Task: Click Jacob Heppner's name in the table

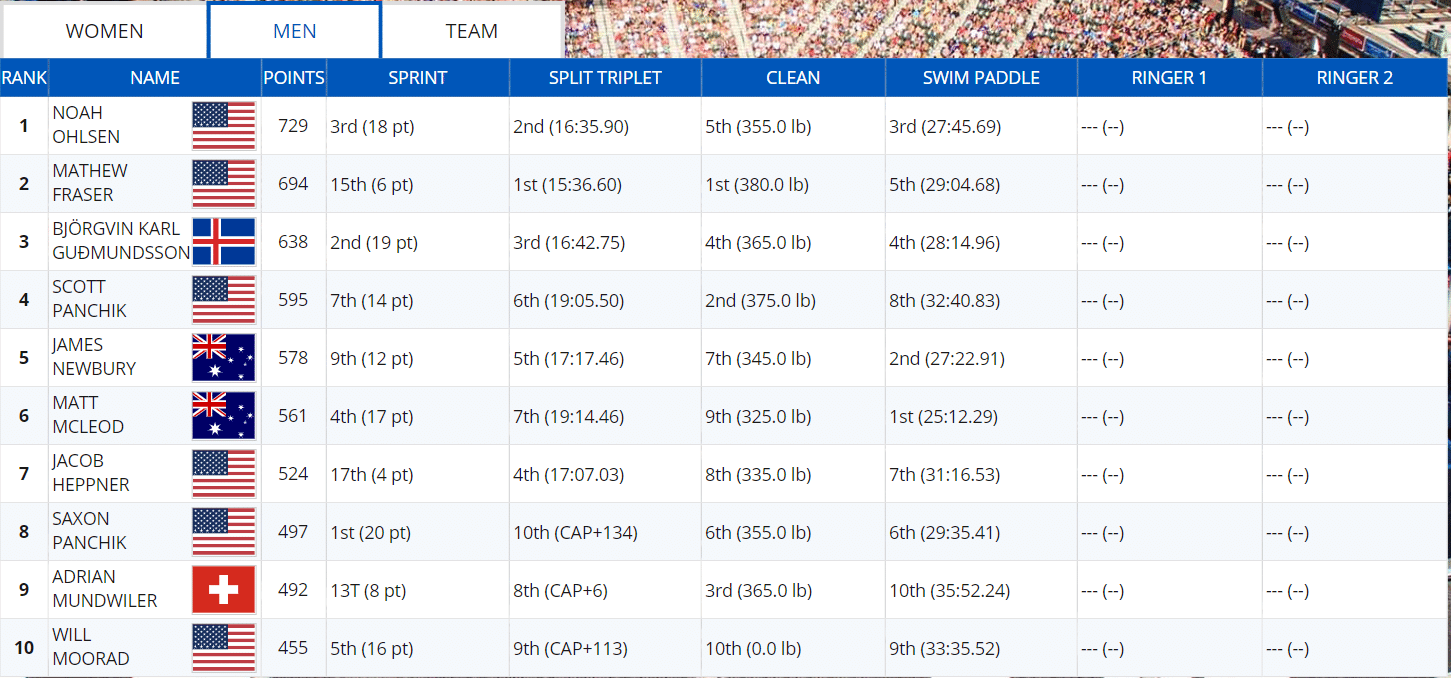Action: (x=91, y=473)
